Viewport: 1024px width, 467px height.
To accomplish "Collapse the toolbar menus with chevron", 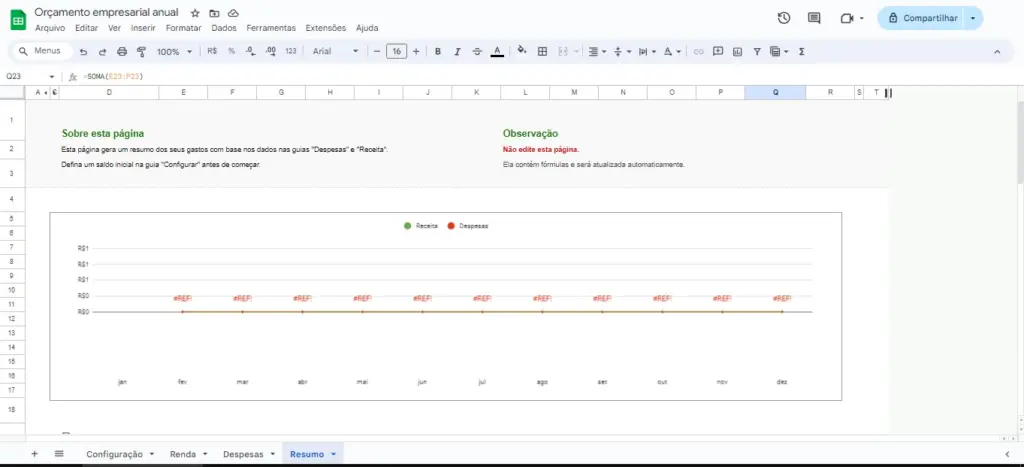I will [997, 51].
